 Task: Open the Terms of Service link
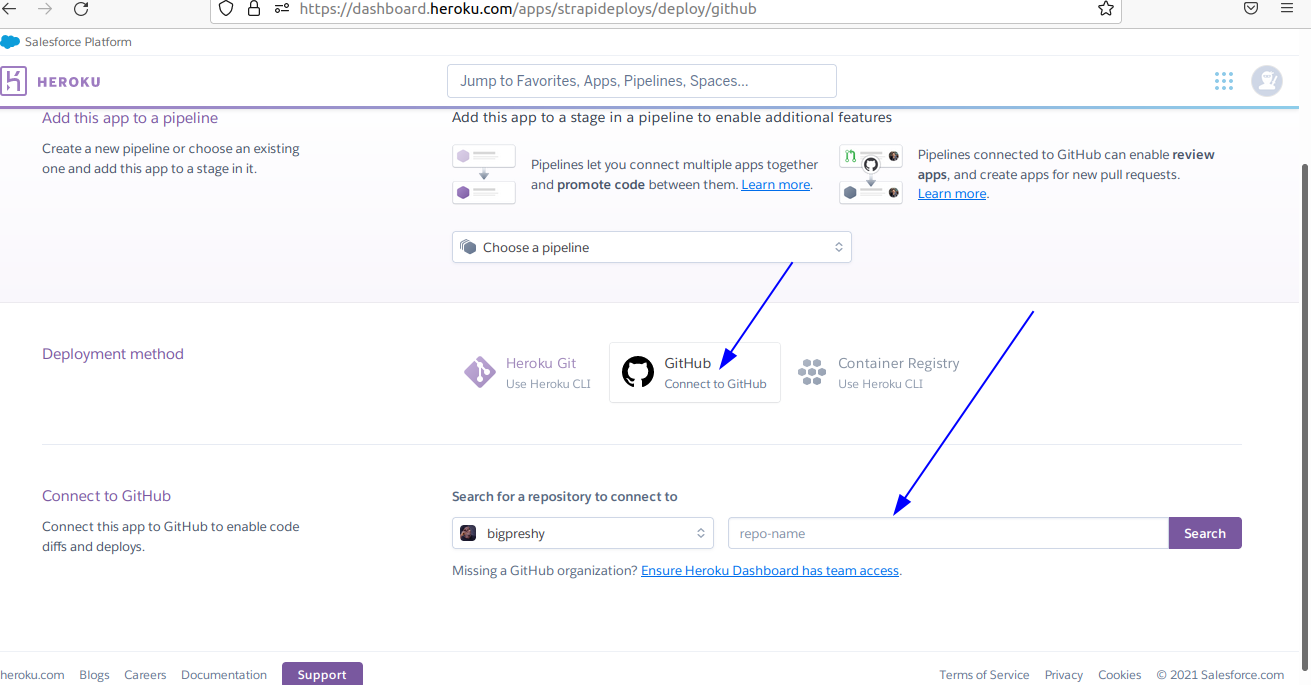pos(984,675)
